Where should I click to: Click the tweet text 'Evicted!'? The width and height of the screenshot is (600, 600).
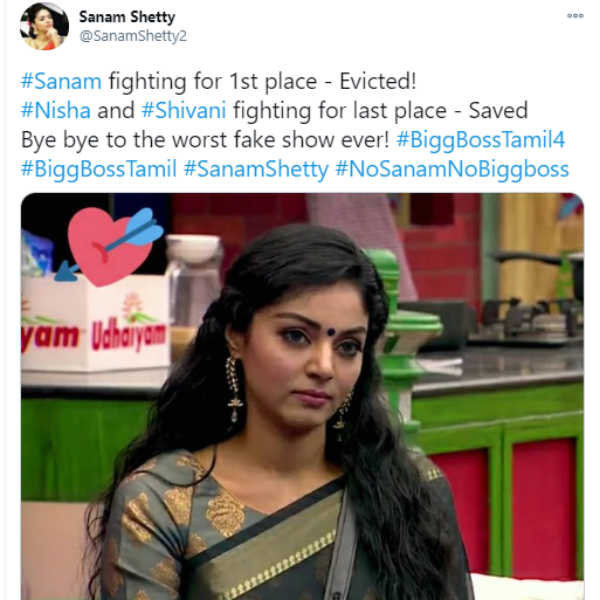(378, 81)
